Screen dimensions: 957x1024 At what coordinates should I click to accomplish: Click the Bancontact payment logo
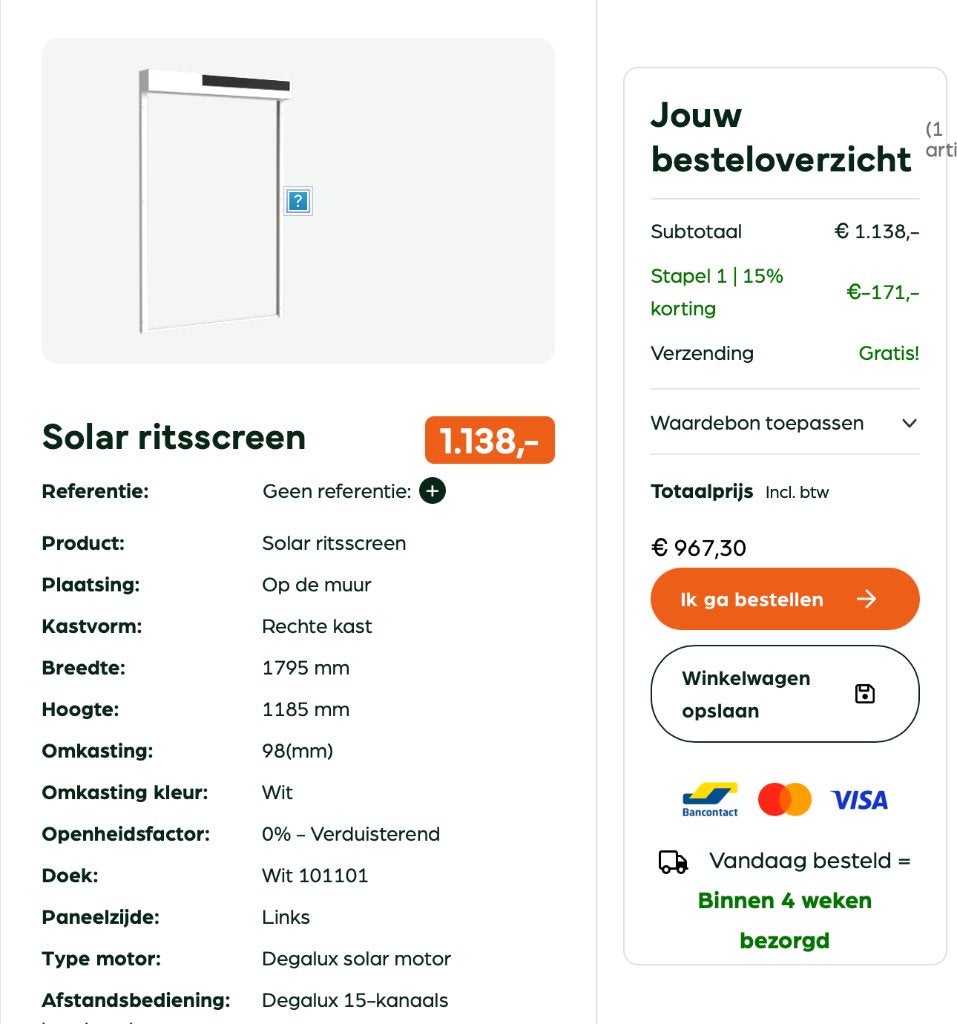[x=710, y=799]
